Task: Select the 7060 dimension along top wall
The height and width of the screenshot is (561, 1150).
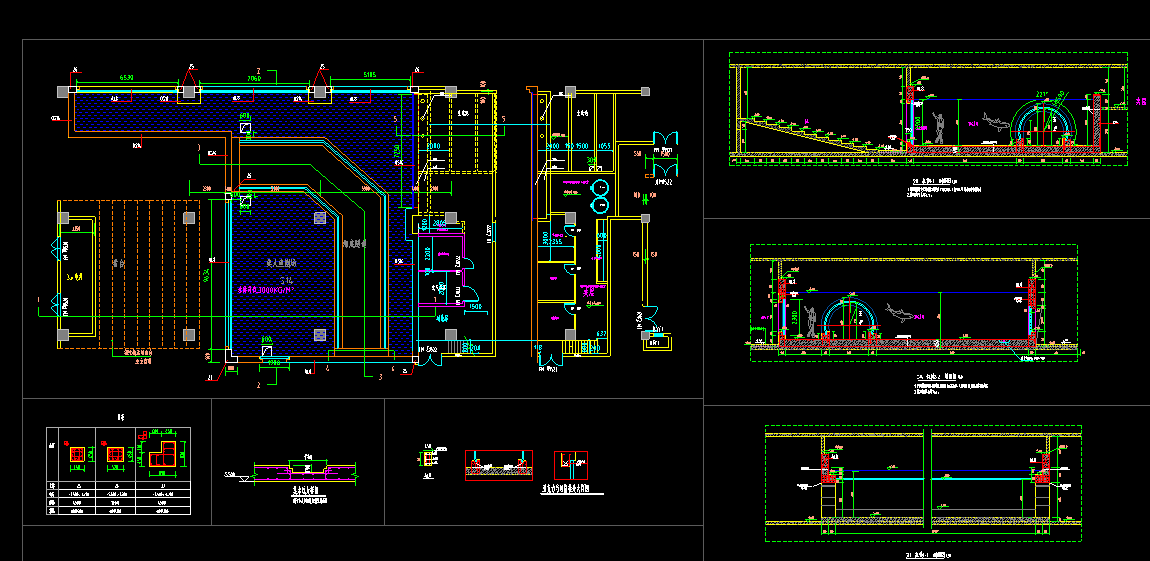Action: pos(253,77)
